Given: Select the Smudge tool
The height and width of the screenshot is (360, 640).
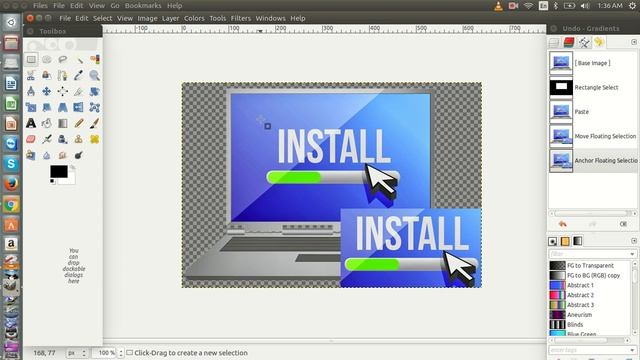Looking at the screenshot, I should pos(62,155).
